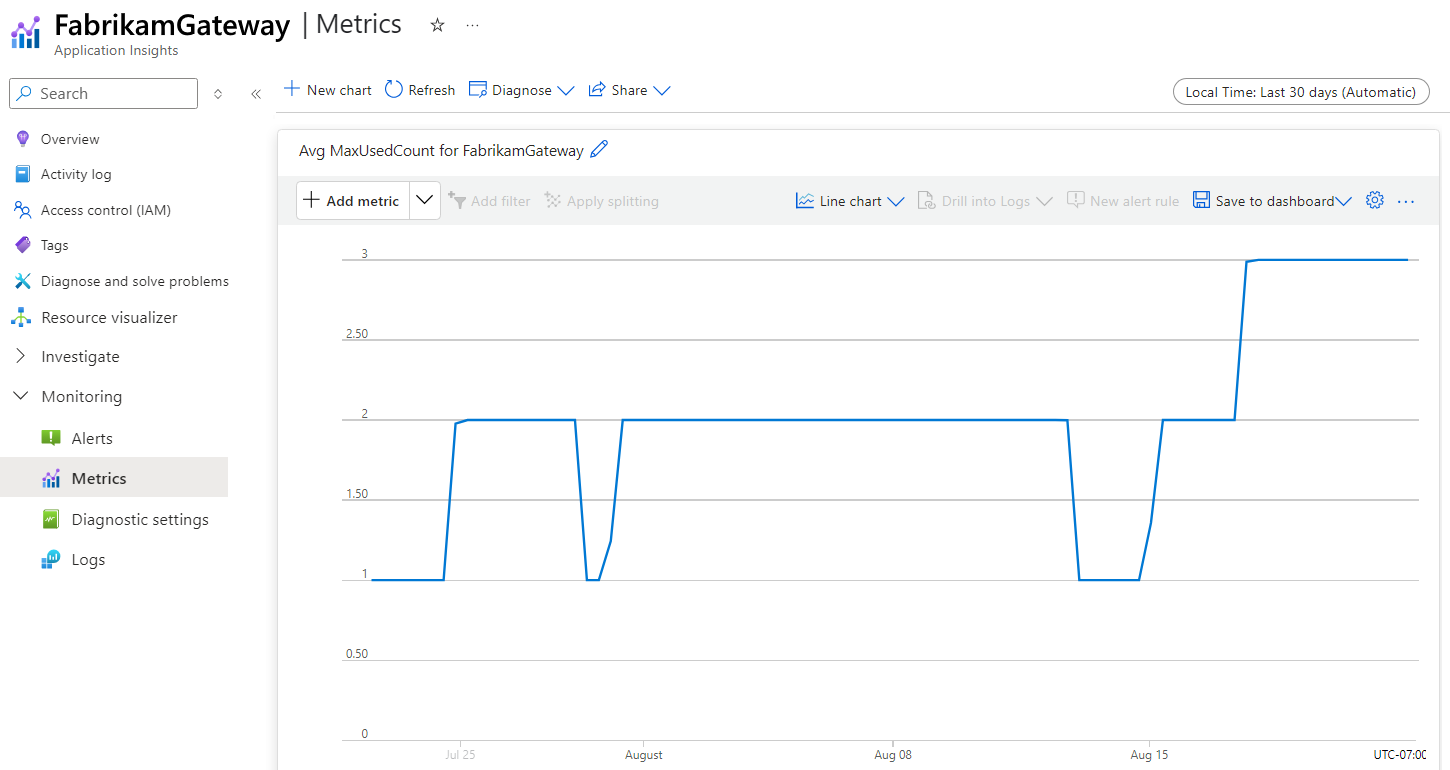Screen dimensions: 1450x770
Task: Click the New chart button
Action: click(x=327, y=89)
